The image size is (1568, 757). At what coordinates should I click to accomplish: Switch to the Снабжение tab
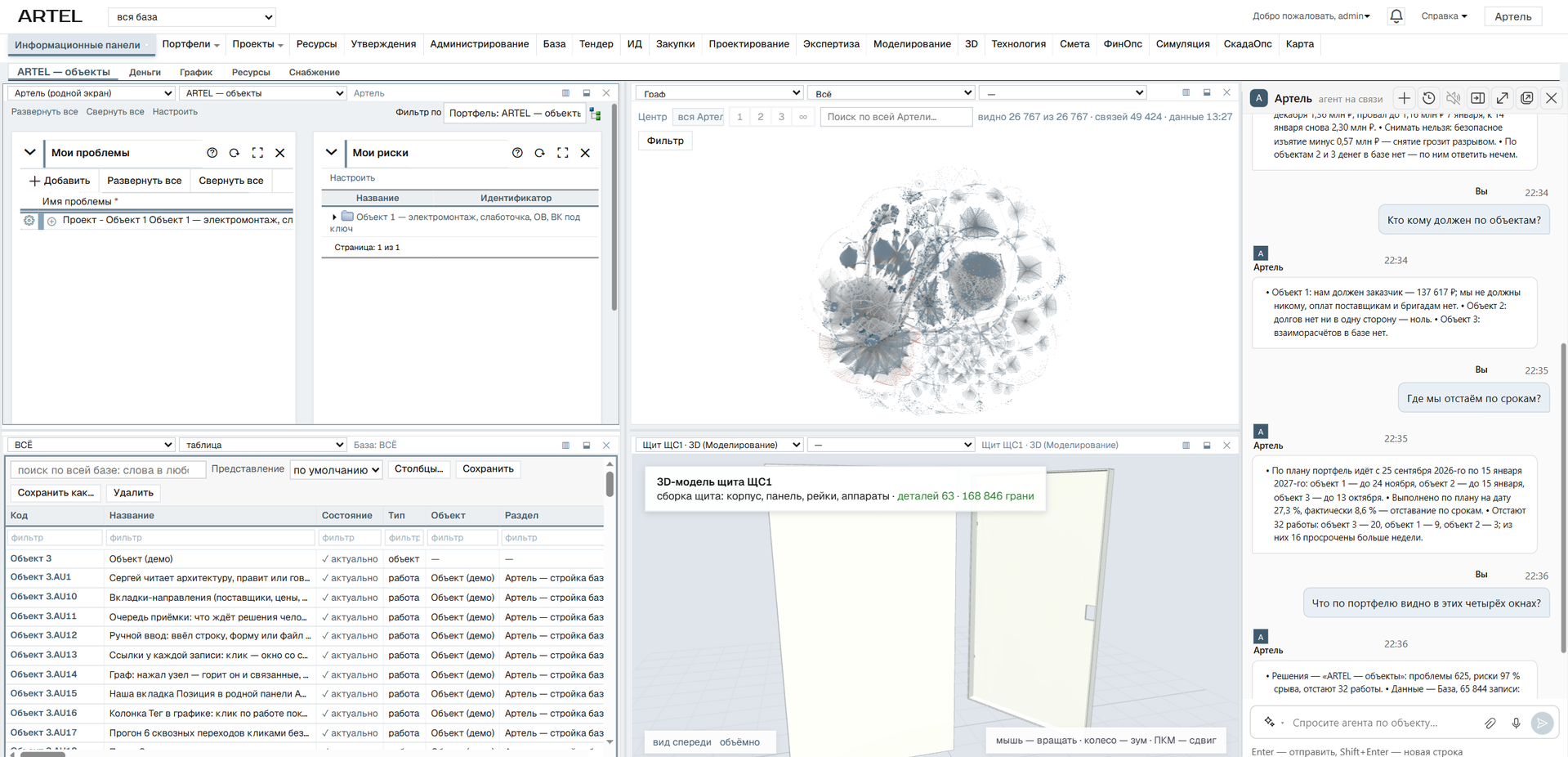coord(314,72)
